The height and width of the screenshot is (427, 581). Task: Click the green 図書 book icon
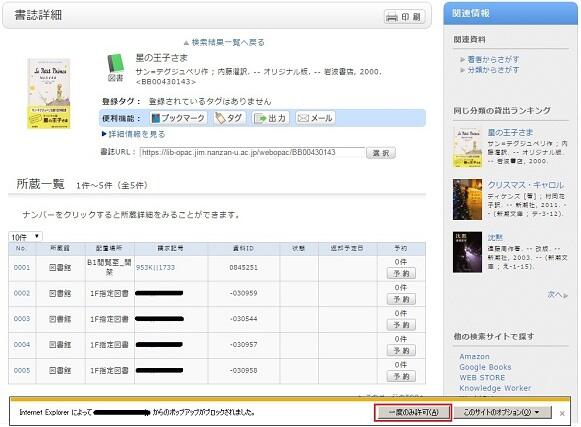(x=116, y=67)
